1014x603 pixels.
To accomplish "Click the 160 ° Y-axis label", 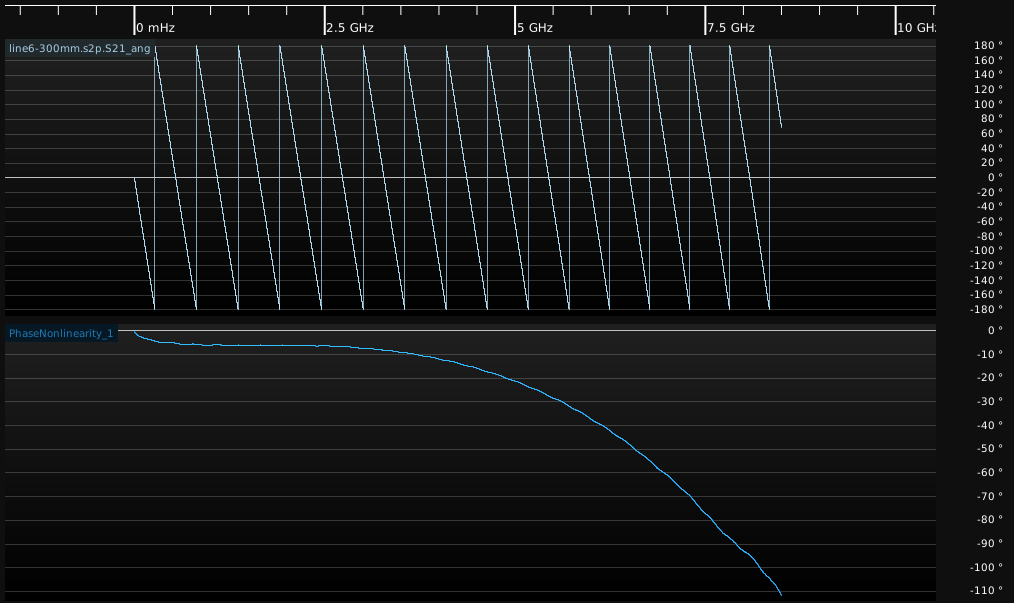I will (988, 60).
